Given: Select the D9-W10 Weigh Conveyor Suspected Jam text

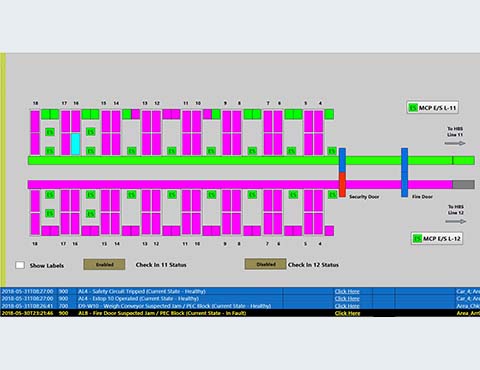Looking at the screenshot, I should [174, 306].
